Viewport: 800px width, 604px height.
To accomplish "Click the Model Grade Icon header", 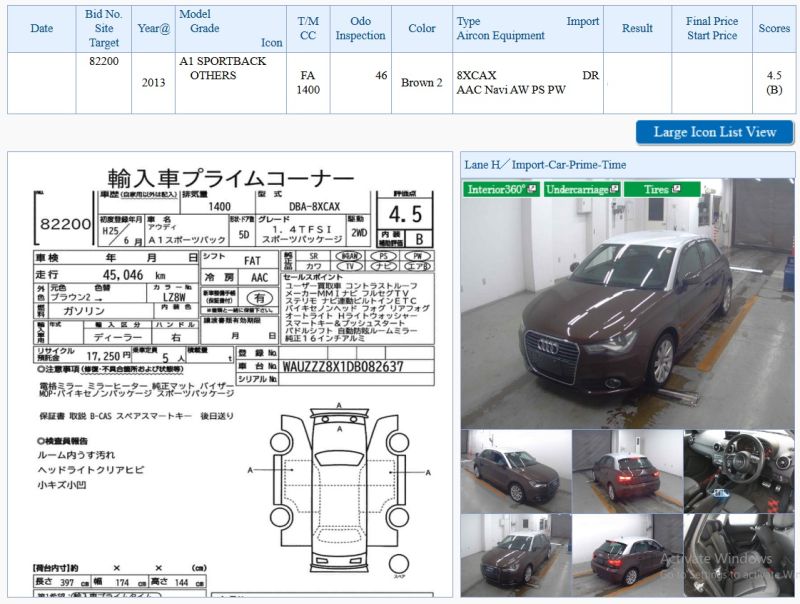I will pyautogui.click(x=231, y=29).
